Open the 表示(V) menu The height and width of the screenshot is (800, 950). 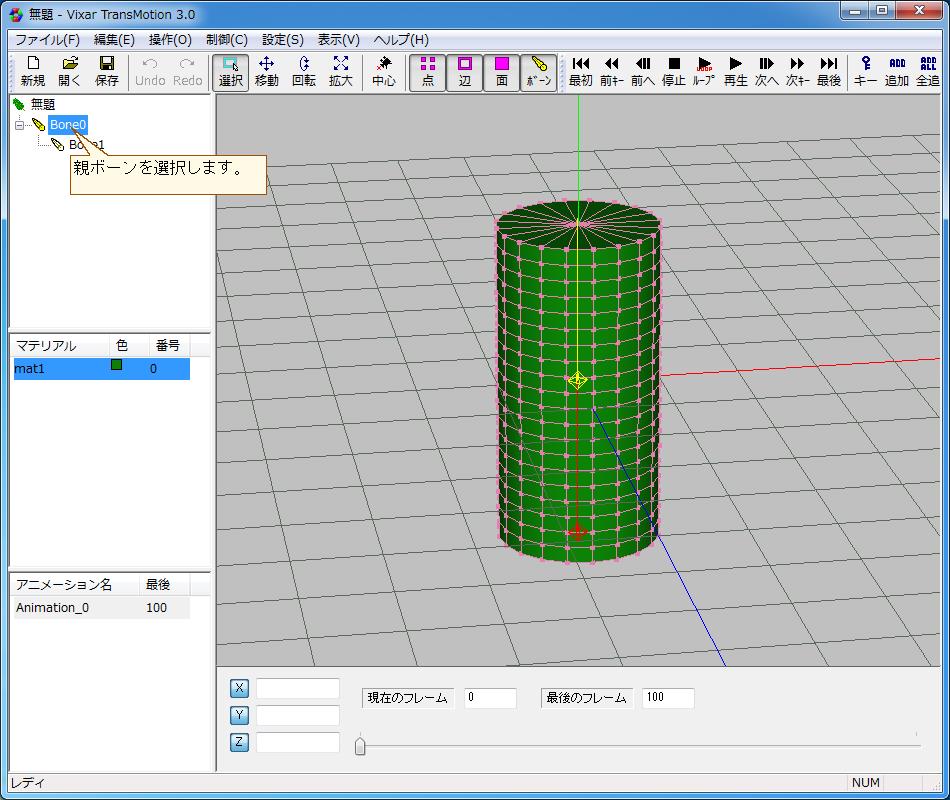(x=338, y=40)
